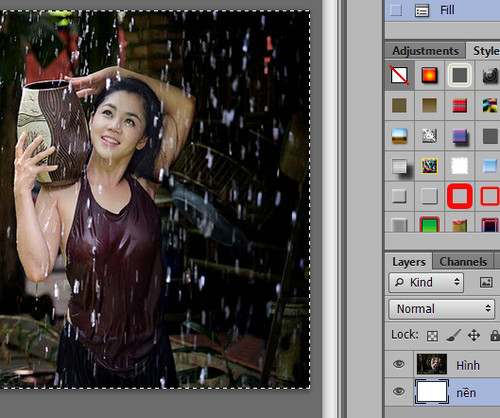Hide the Hình layer via eye icon
The width and height of the screenshot is (500, 418).
(x=399, y=364)
